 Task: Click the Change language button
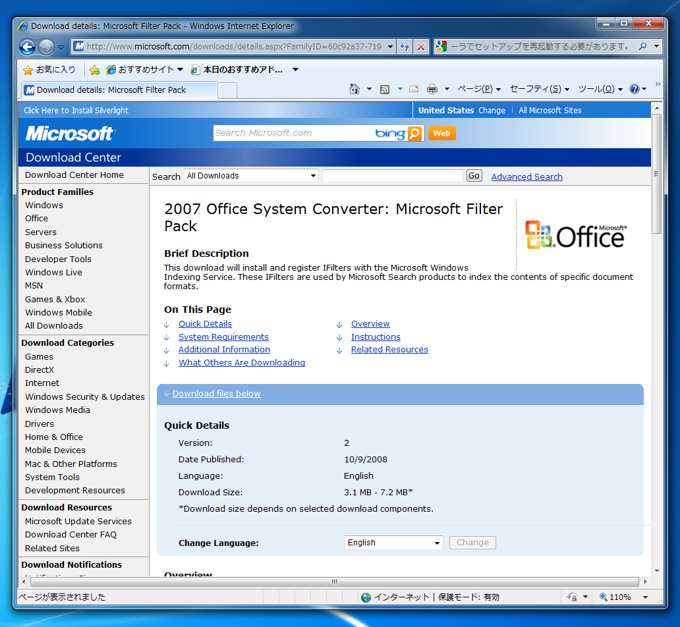pos(472,542)
